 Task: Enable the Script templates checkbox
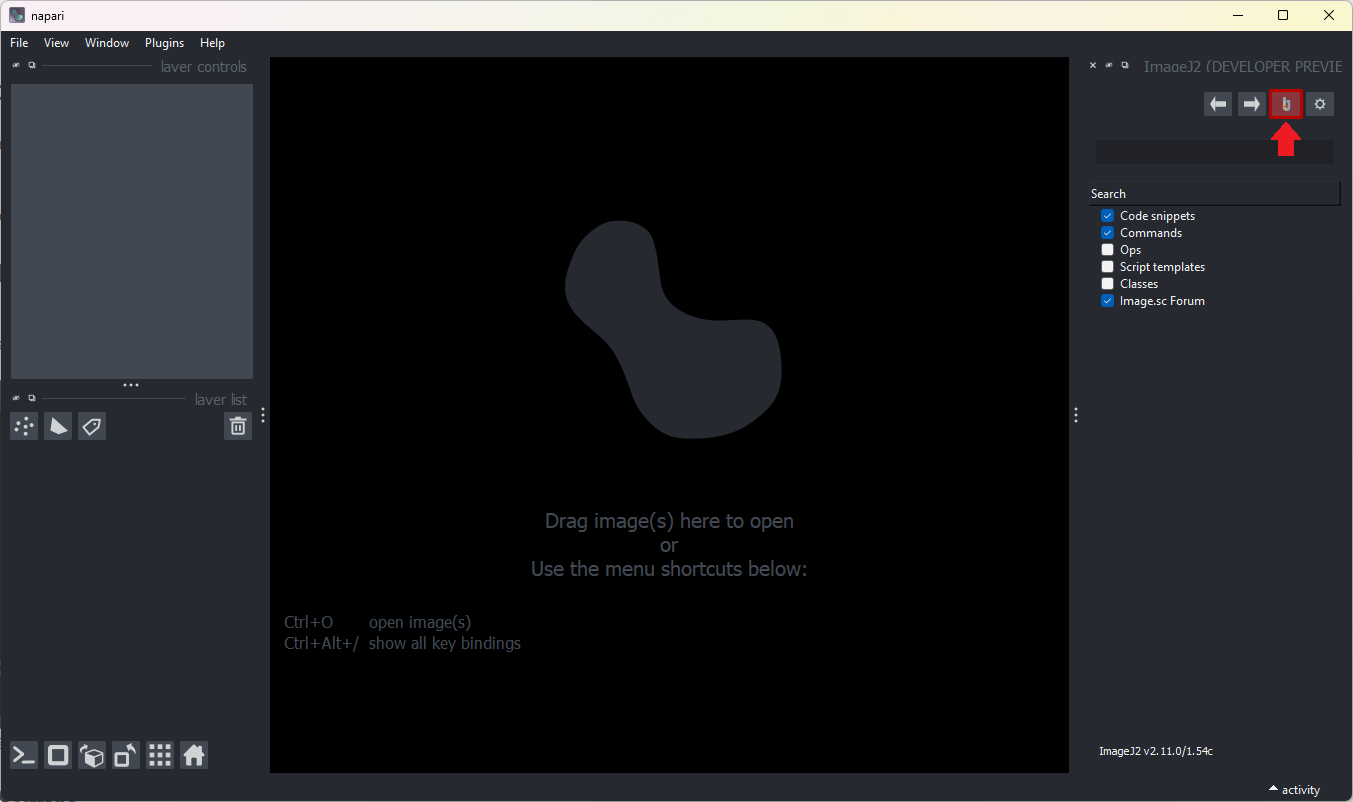(x=1108, y=267)
